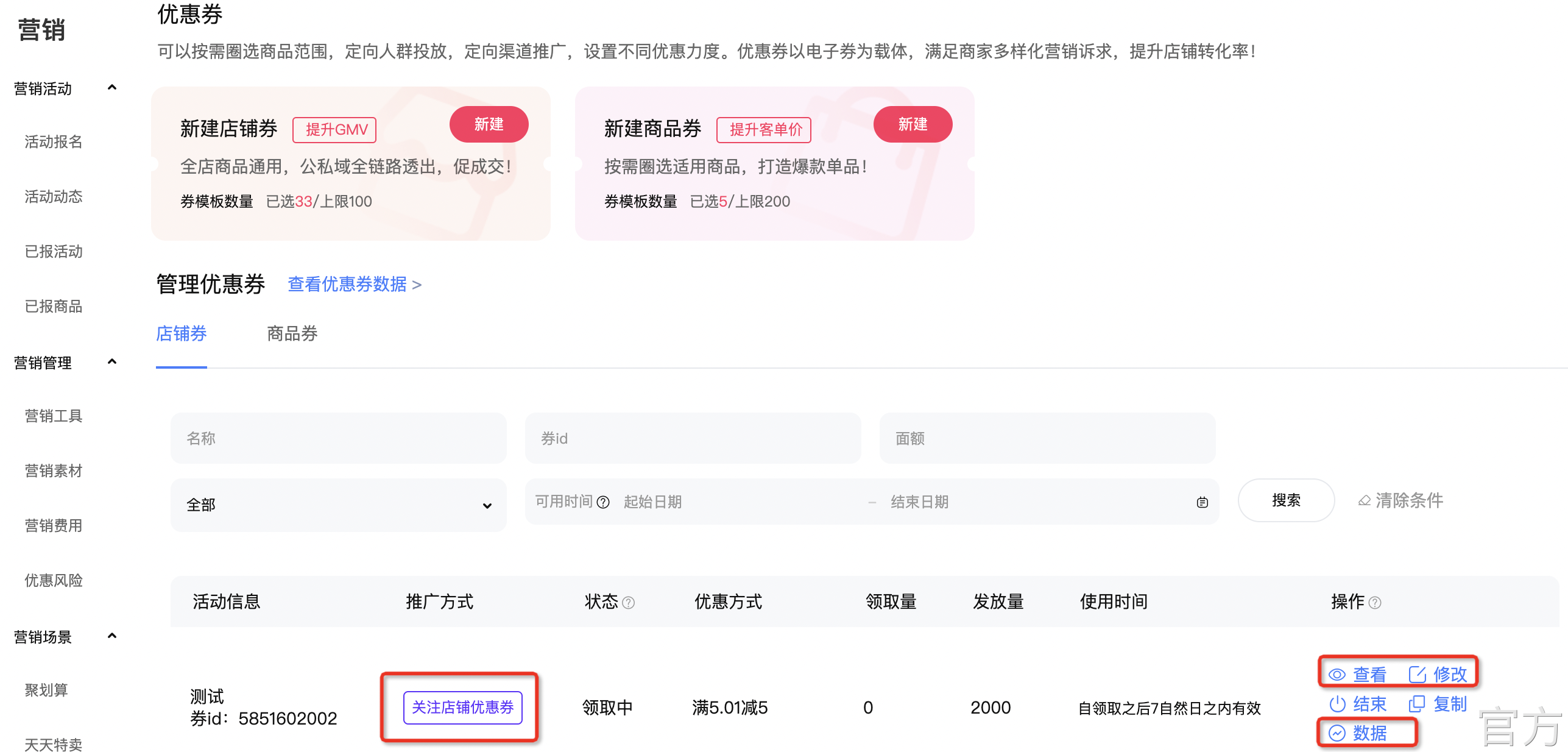
Task: Click the 满5.01减5 discount cell
Action: tap(730, 708)
